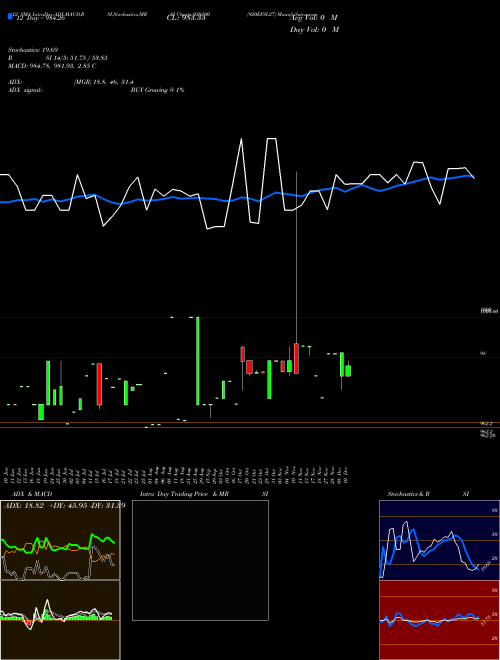Click the ADX '(MGR) 18.8, 46, 31.4' values
500x660 pixels.
[104, 82]
